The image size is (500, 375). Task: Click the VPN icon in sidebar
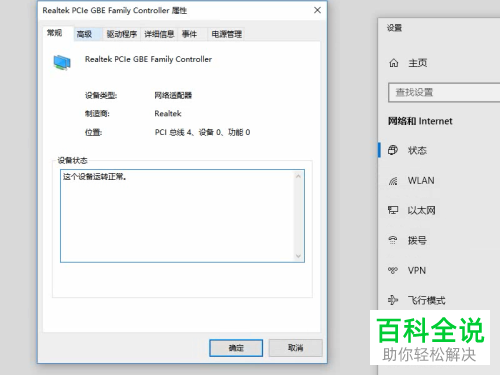coord(393,270)
